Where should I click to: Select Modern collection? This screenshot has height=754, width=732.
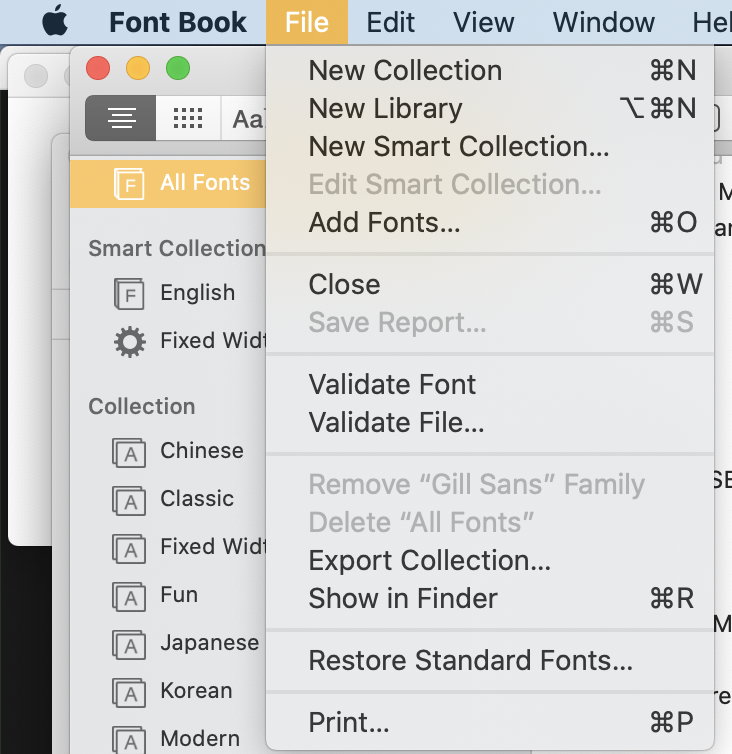[x=168, y=739]
